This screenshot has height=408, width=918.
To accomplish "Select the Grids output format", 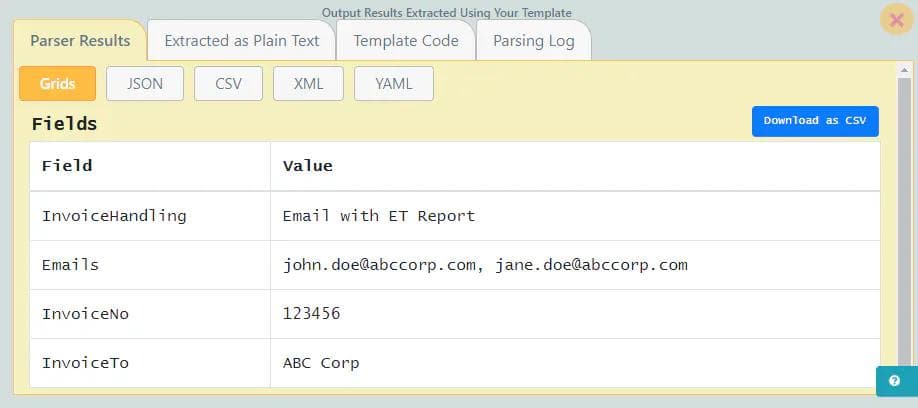I will pyautogui.click(x=57, y=84).
